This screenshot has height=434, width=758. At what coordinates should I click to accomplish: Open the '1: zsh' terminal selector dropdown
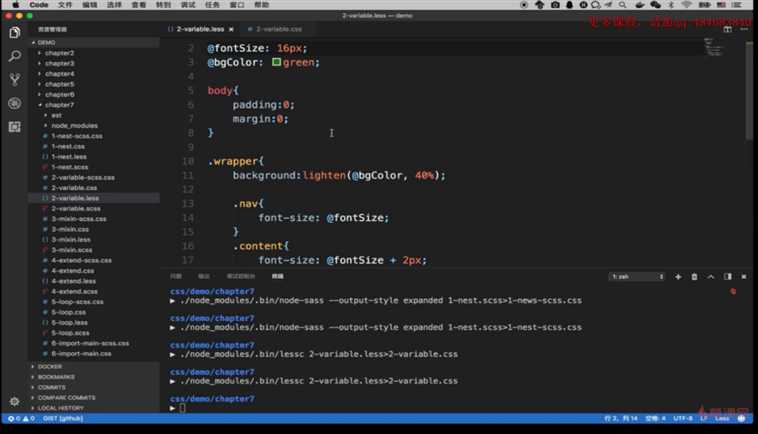tap(637, 276)
